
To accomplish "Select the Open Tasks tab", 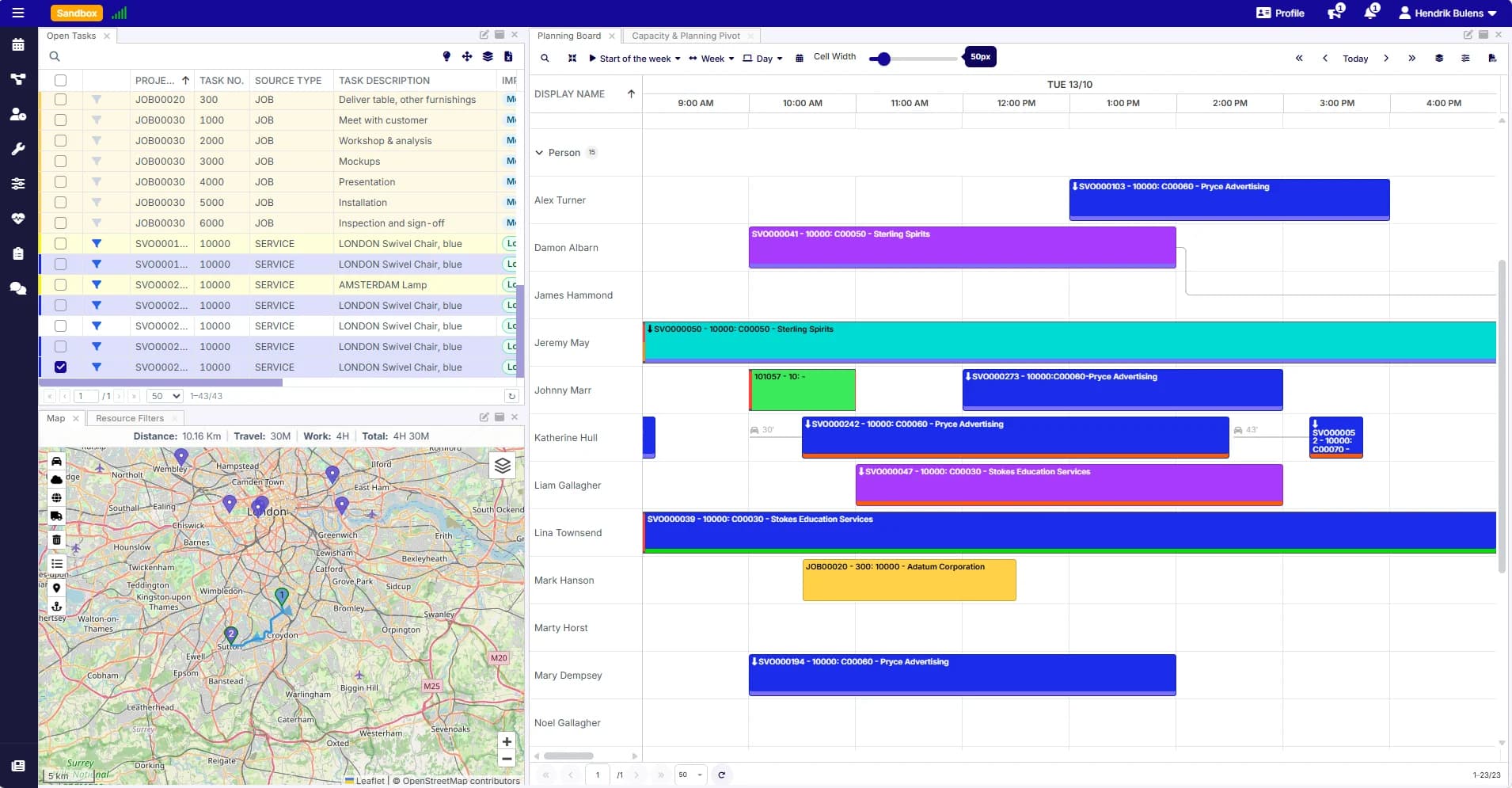I will click(71, 36).
